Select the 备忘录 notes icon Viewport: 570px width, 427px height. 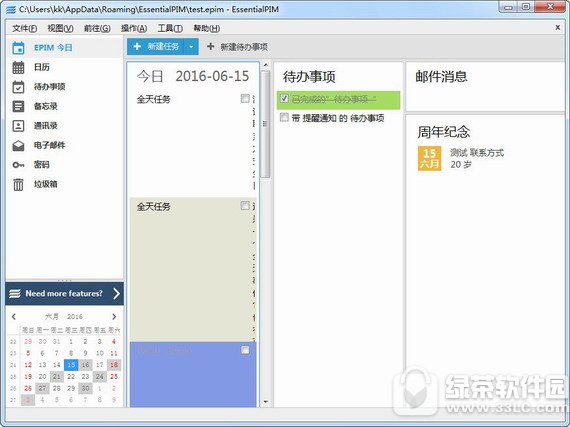coord(18,106)
